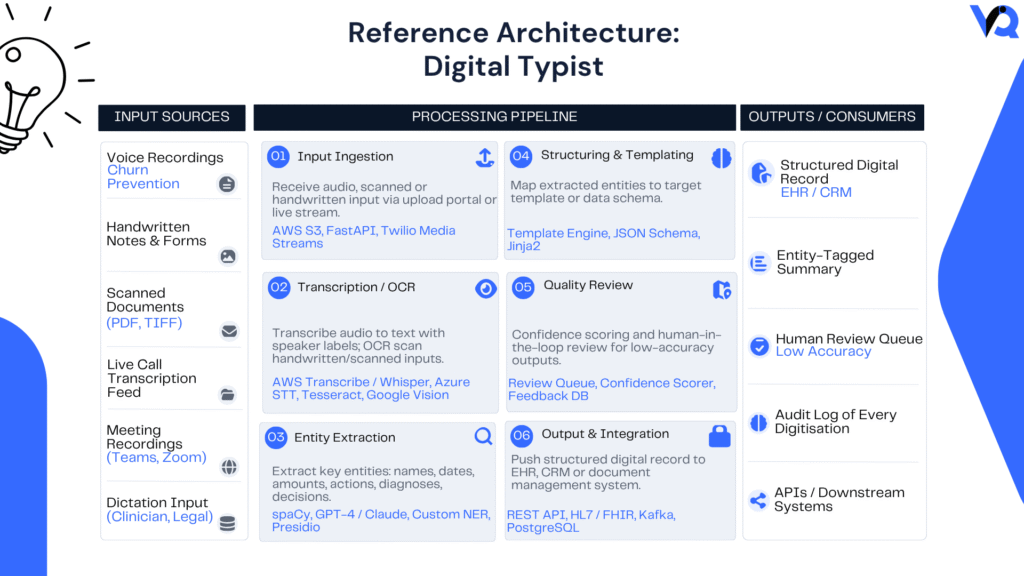Click the 'Structuring & Templating' heading
The height and width of the screenshot is (576, 1024).
coord(617,155)
